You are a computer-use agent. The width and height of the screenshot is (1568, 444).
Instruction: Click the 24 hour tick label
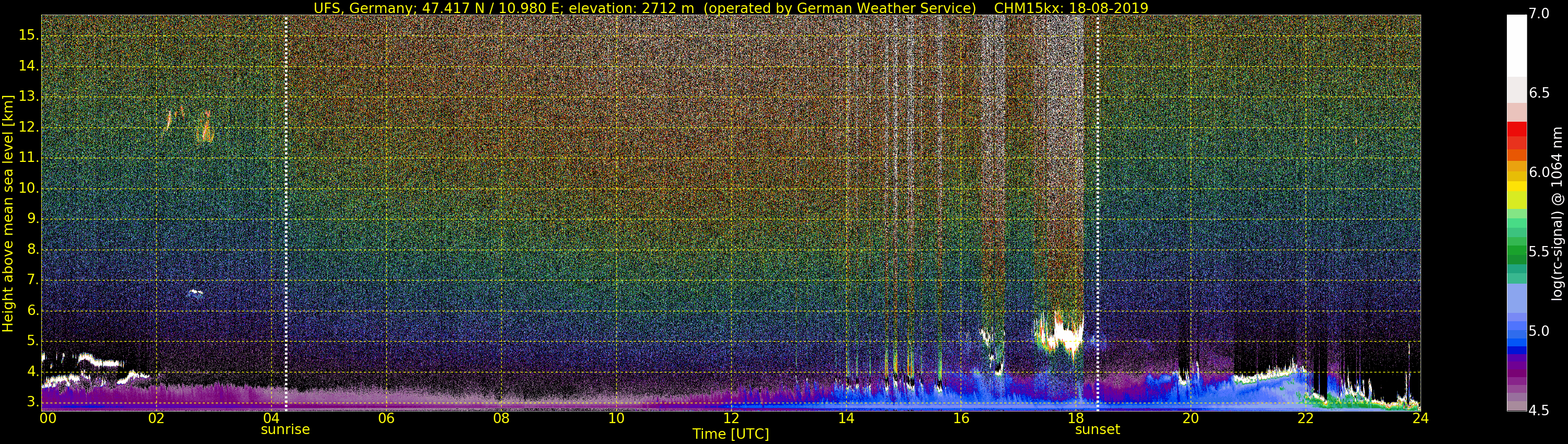[x=1421, y=418]
